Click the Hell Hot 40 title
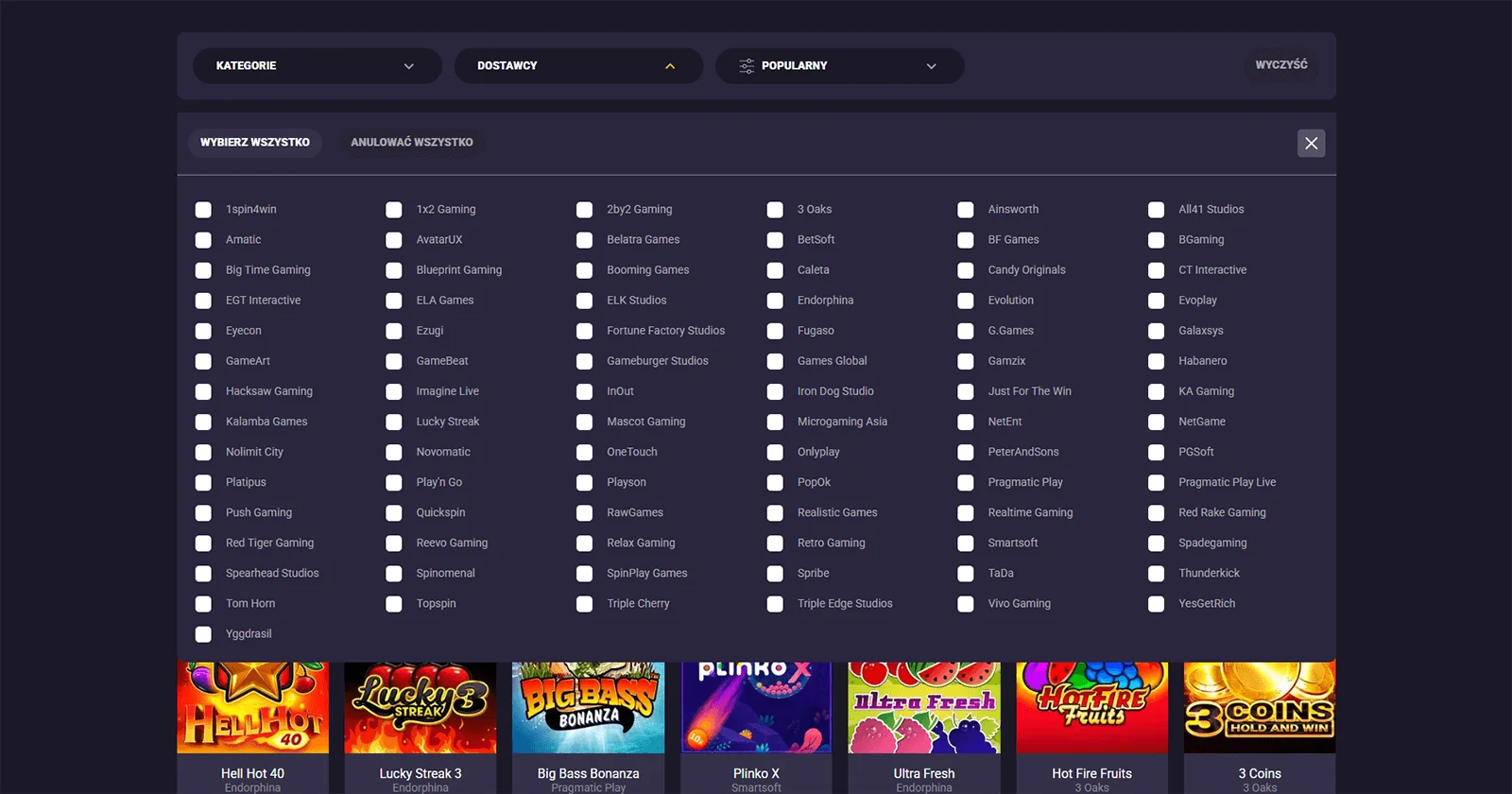 (x=253, y=773)
